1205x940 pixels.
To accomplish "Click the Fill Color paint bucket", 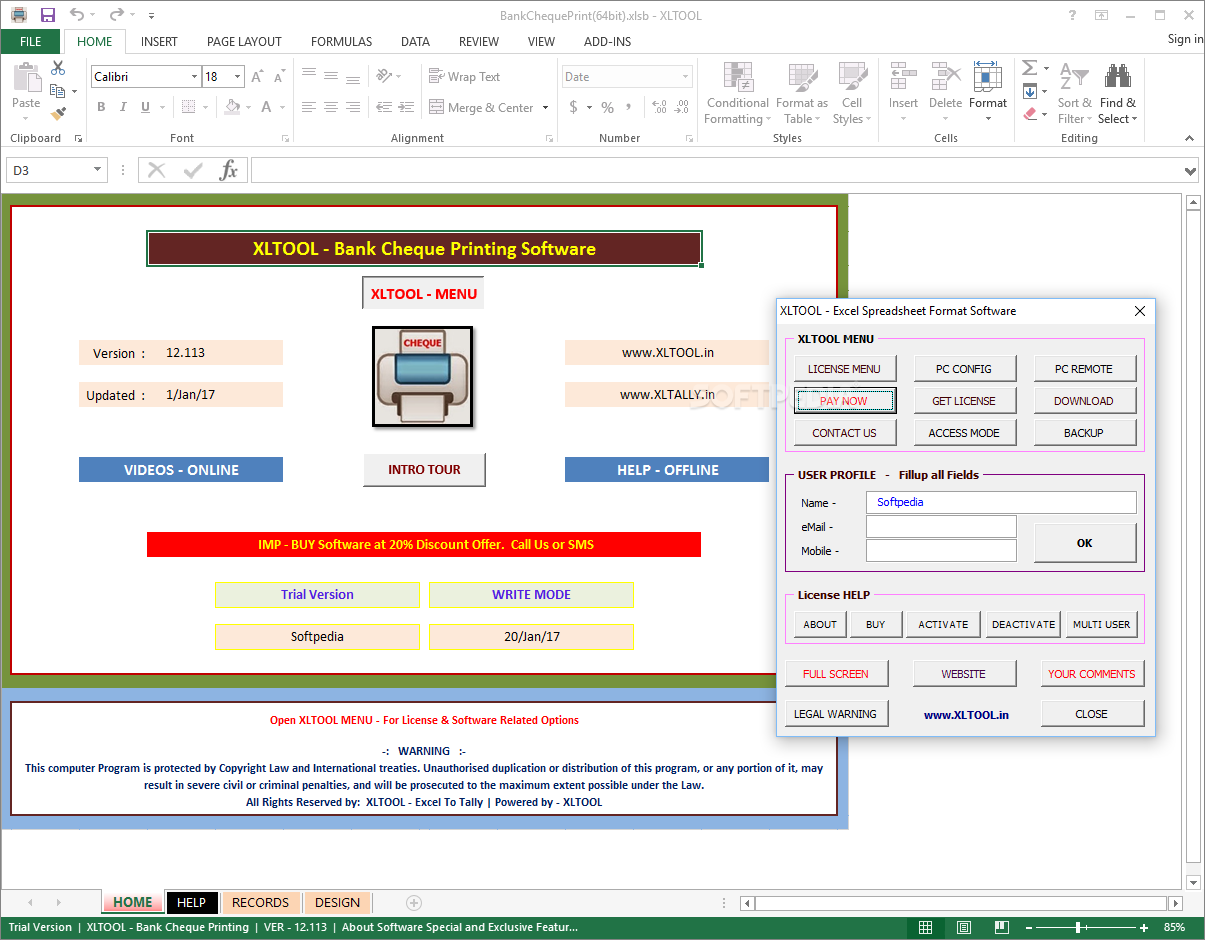I will click(232, 107).
